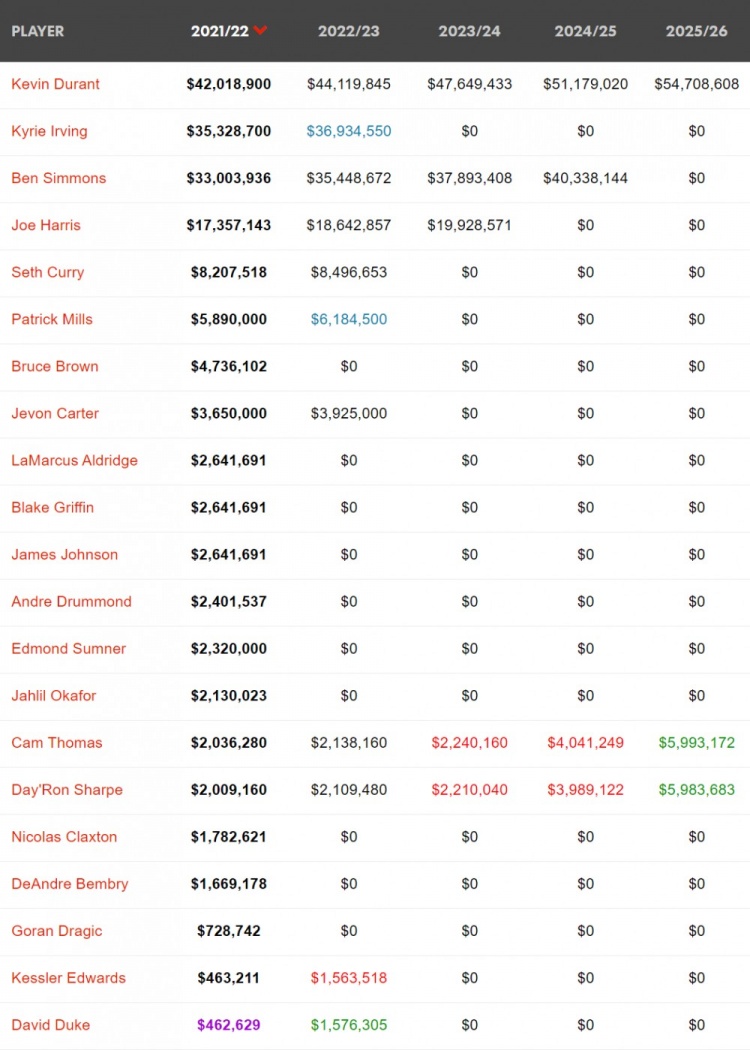This screenshot has width=750, height=1050.
Task: Open Kyrie Irving's player link
Action: [49, 131]
